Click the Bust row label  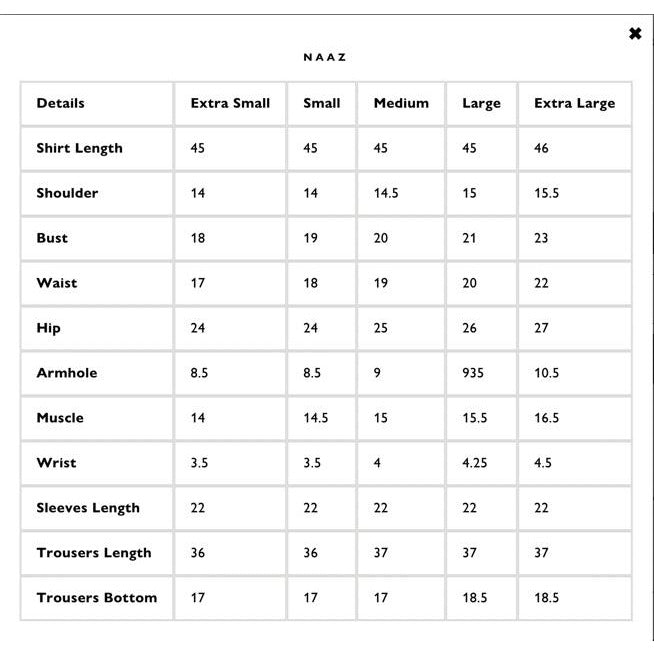pos(52,238)
